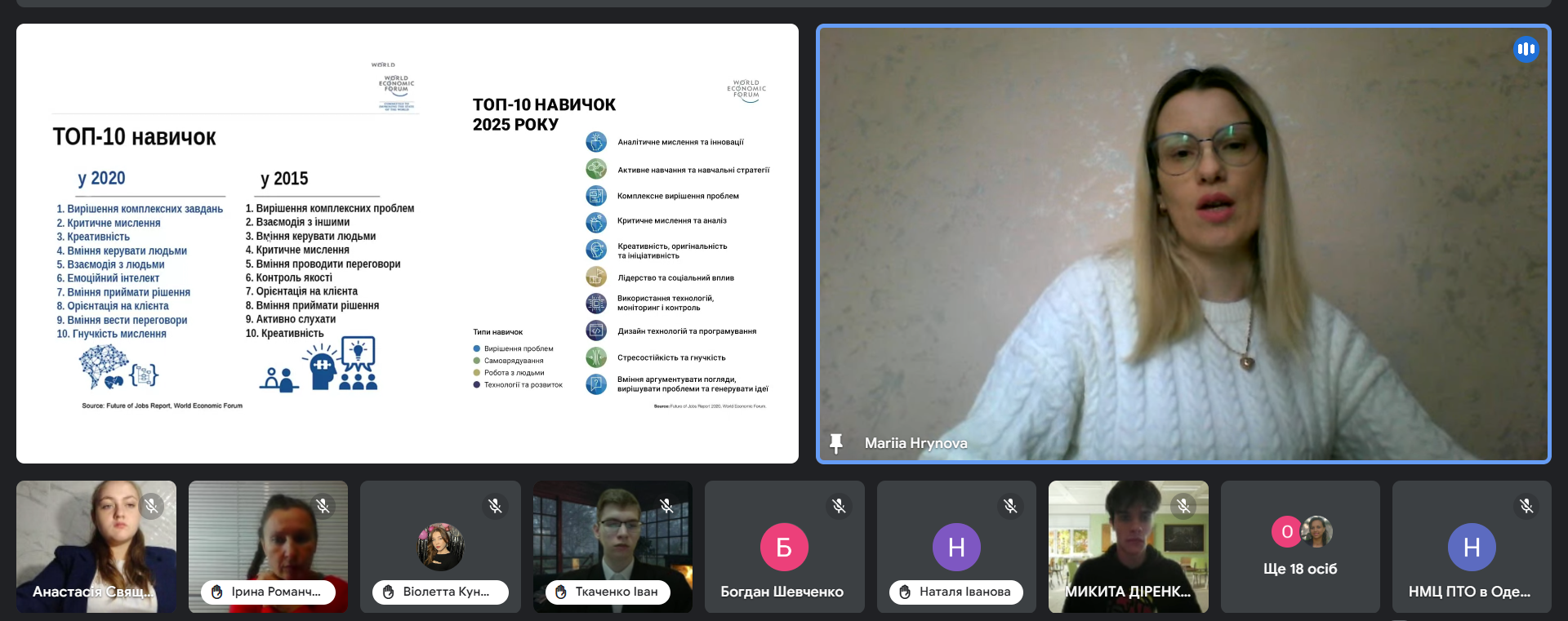This screenshot has height=621, width=1568.
Task: Click muted mic icon on Ткаченко Іван tile
Action: [x=667, y=506]
